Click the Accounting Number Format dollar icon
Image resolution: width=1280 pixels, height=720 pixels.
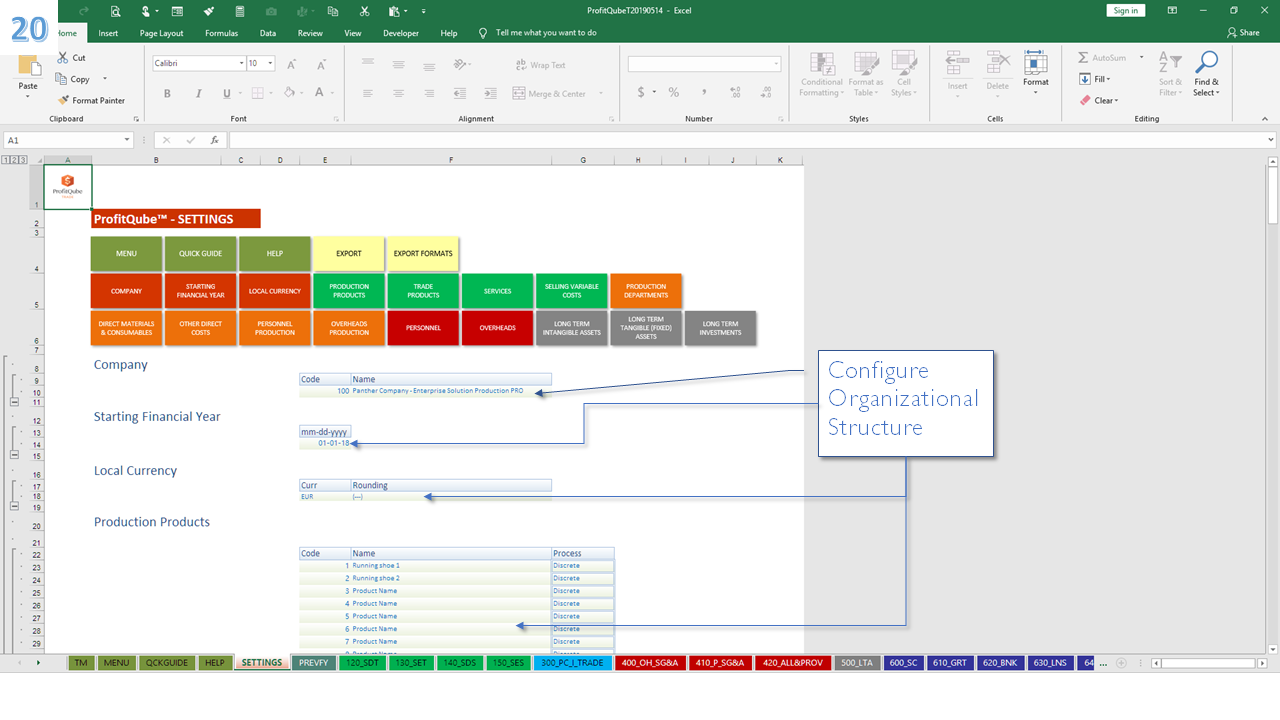pyautogui.click(x=641, y=92)
